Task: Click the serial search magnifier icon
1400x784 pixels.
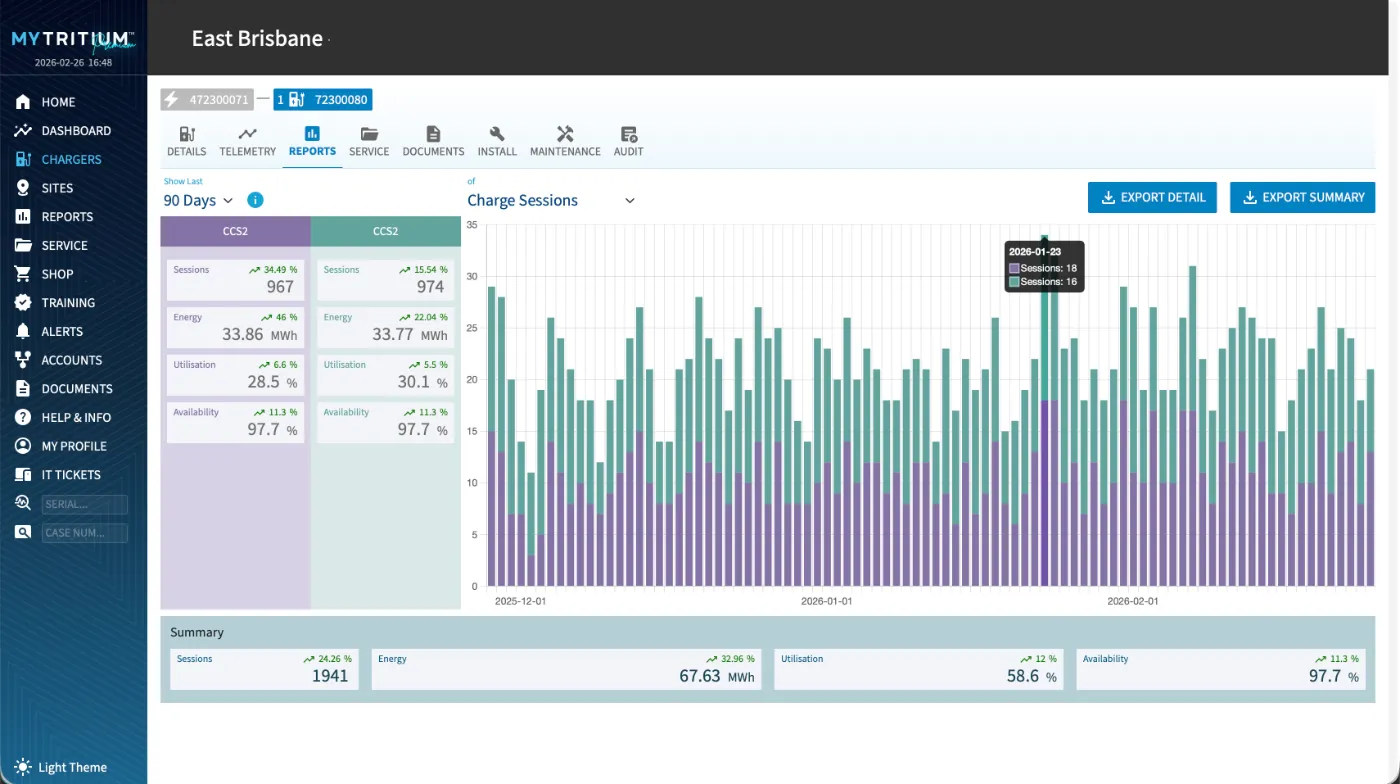Action: (23, 504)
